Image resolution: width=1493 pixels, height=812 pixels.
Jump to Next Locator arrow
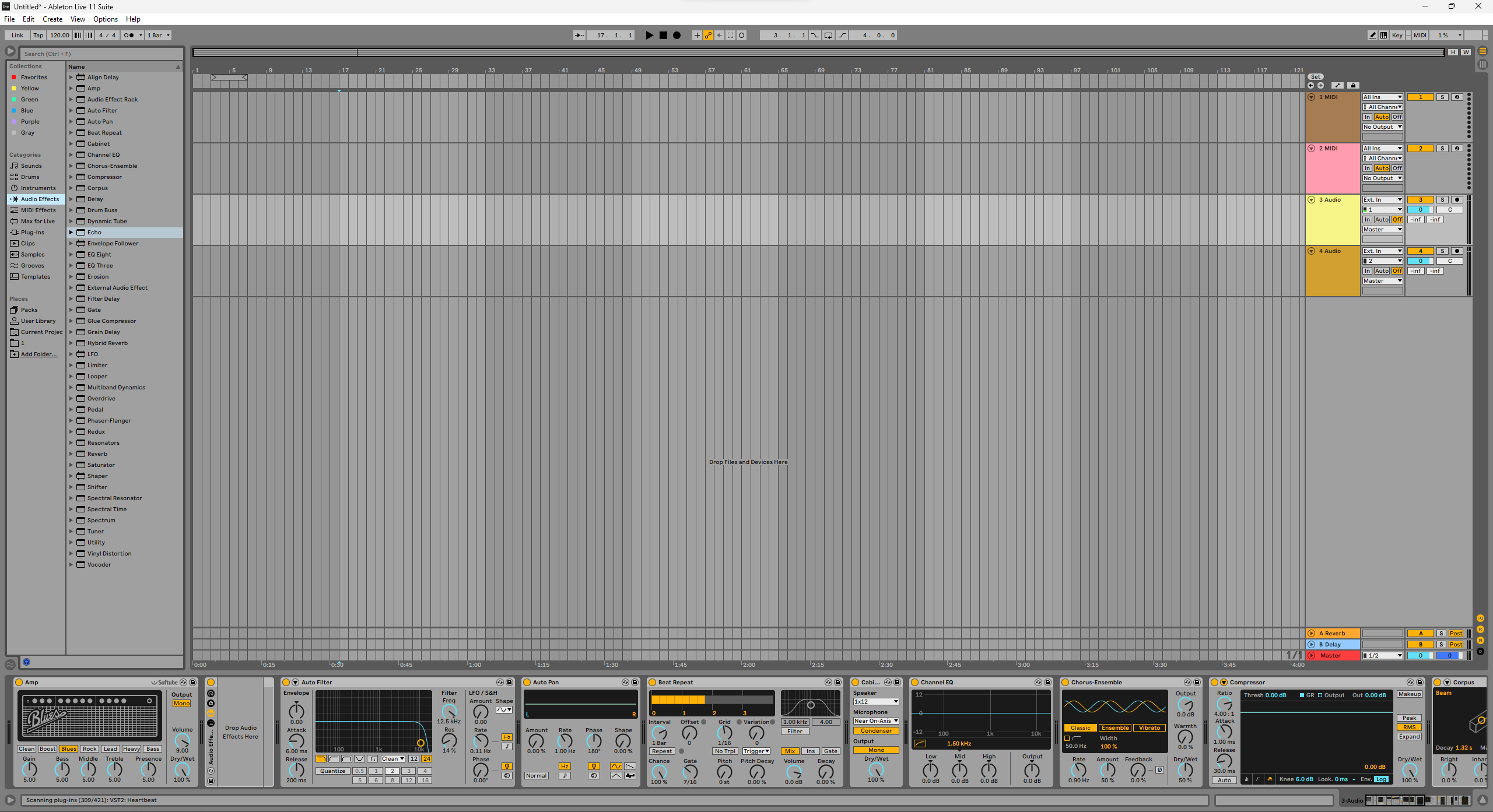click(x=1320, y=85)
